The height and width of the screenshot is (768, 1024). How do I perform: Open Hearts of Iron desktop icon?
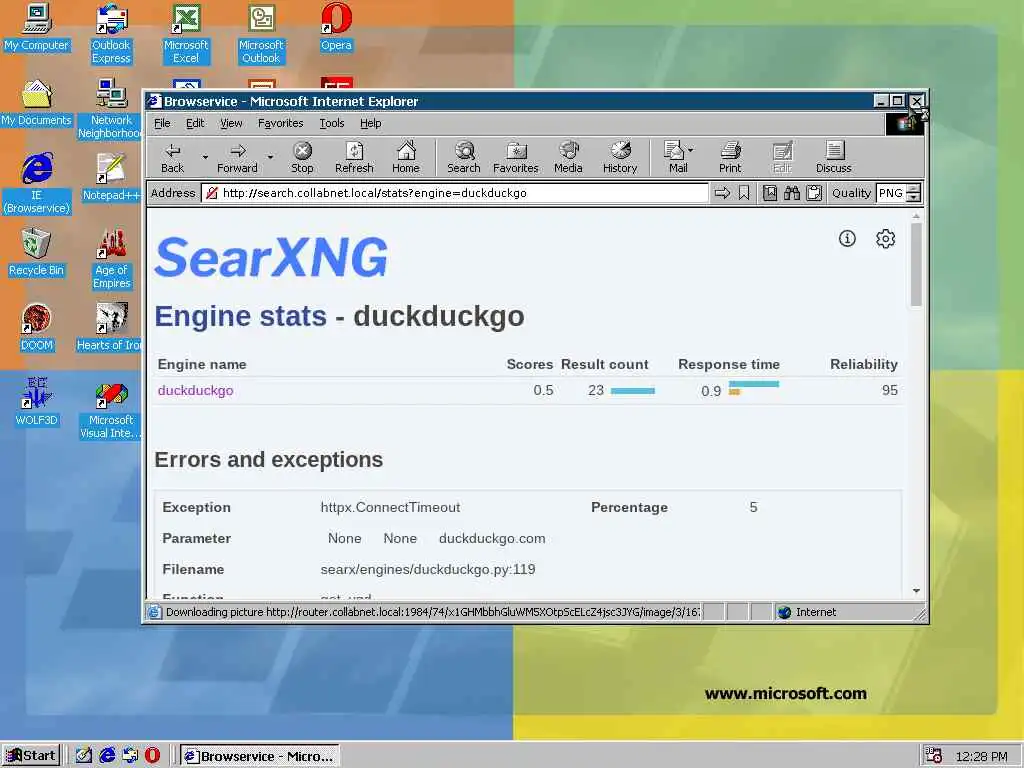(110, 328)
